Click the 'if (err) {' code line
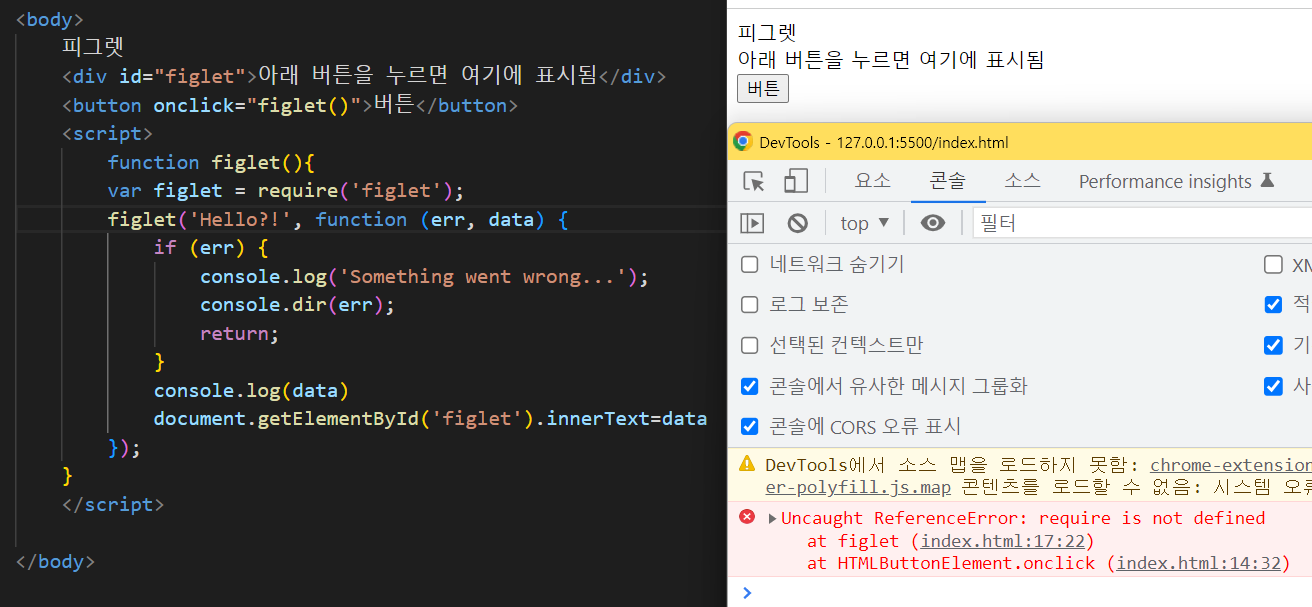Viewport: 1312px width, 607px height. click(x=211, y=247)
